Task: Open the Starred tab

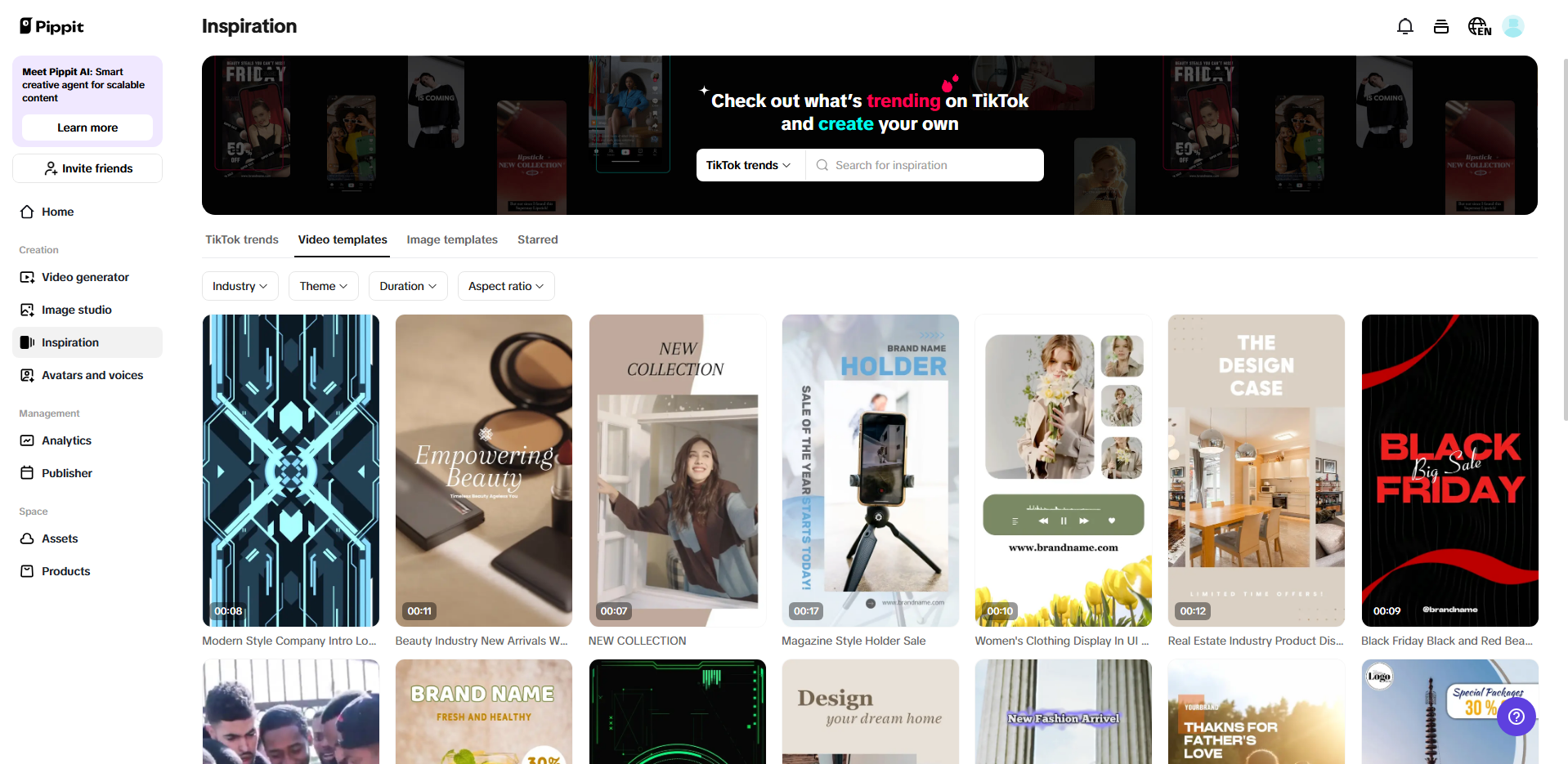Action: click(538, 239)
